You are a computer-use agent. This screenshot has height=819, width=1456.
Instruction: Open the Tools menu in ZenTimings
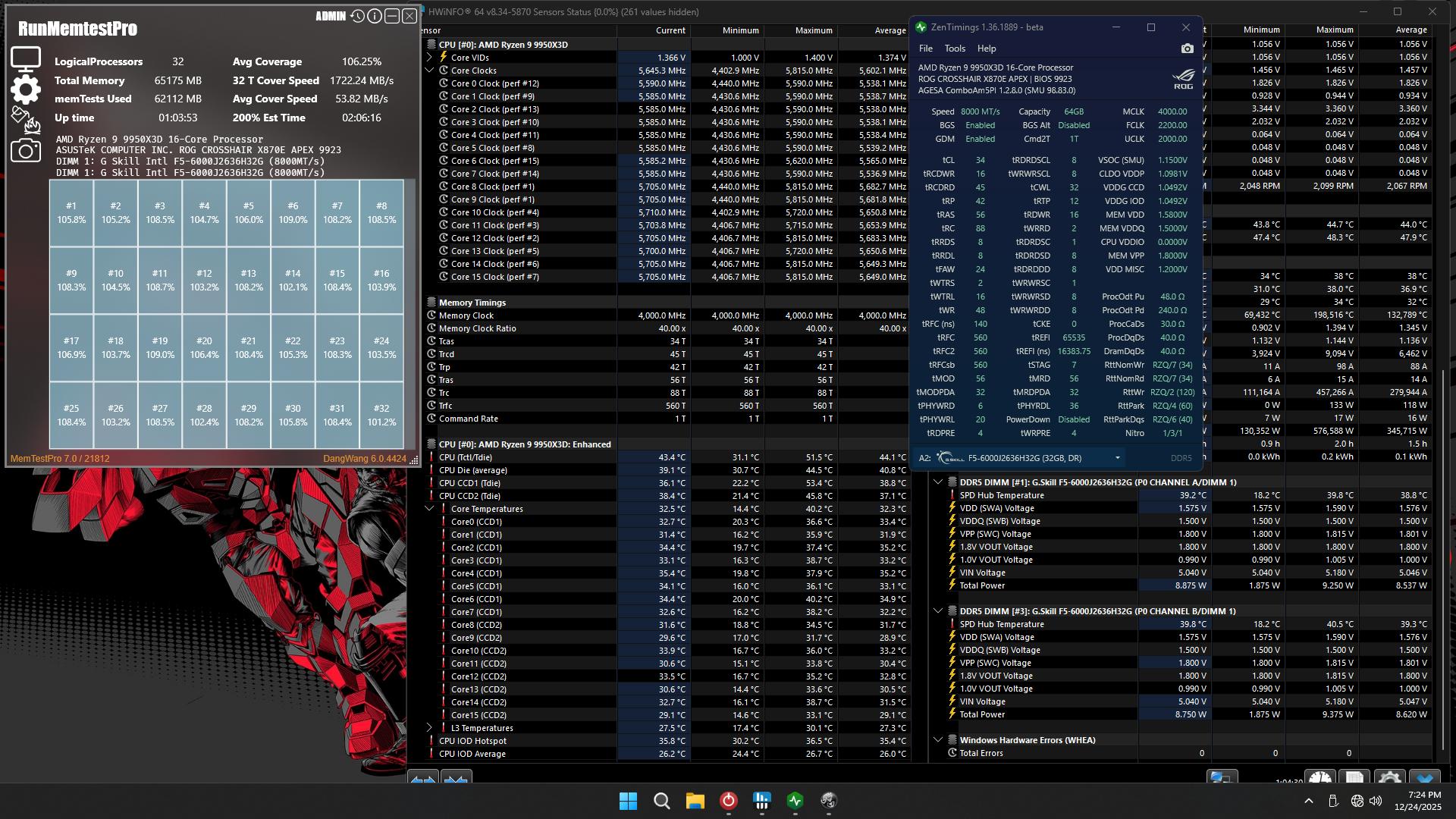(x=955, y=49)
